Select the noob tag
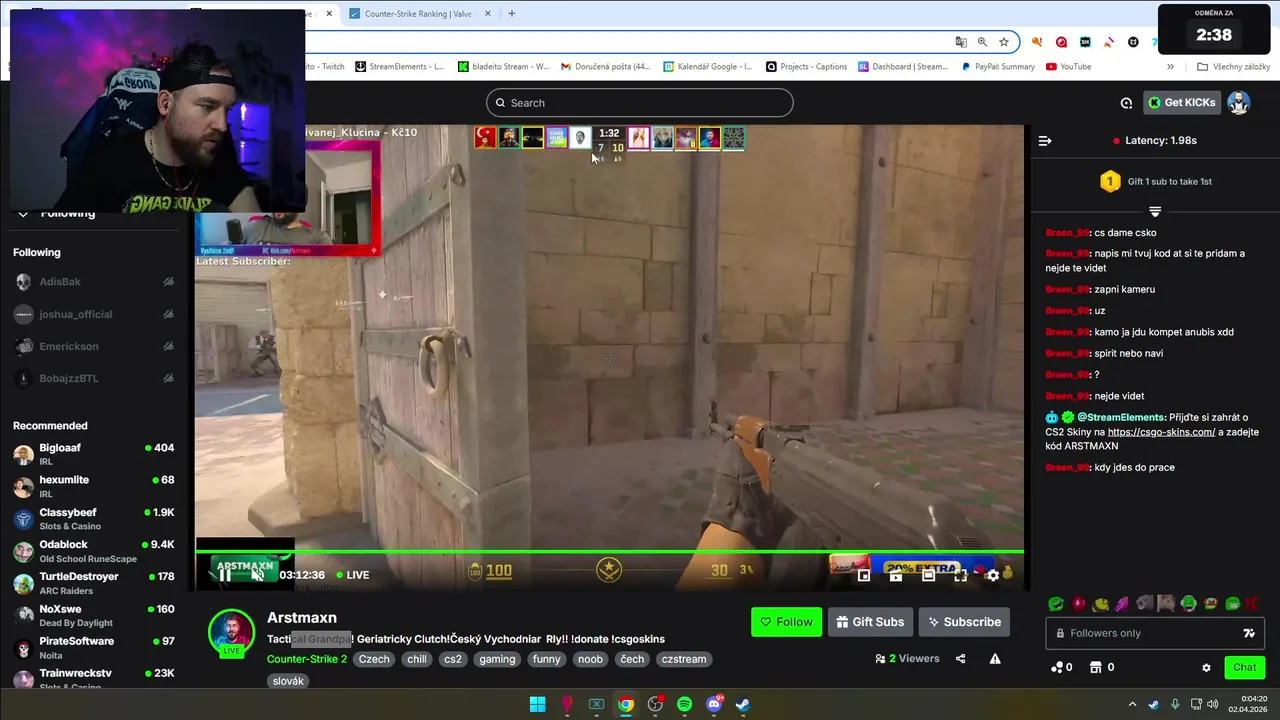The height and width of the screenshot is (720, 1280). click(591, 659)
